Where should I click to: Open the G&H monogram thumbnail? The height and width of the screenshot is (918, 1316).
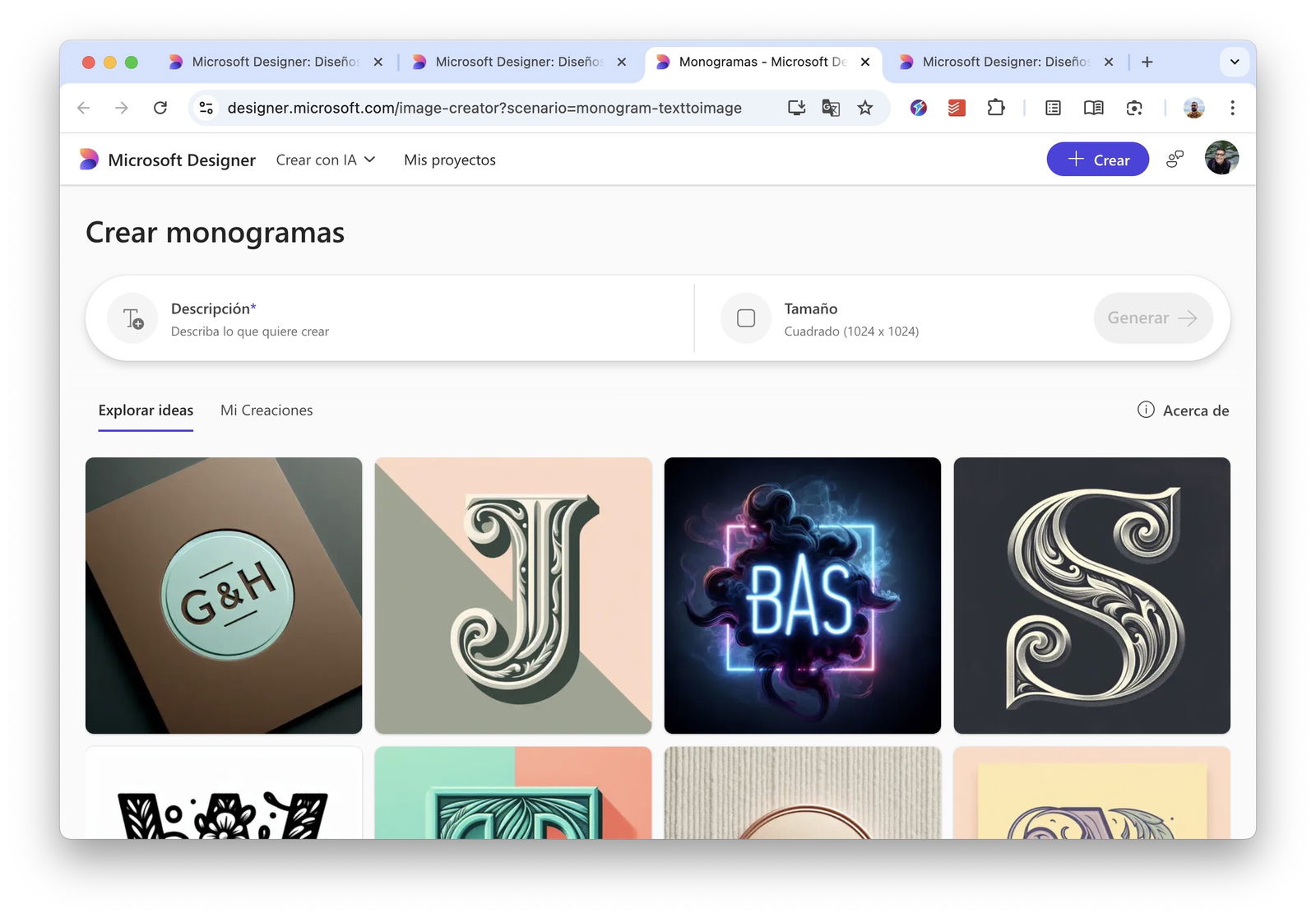point(224,596)
